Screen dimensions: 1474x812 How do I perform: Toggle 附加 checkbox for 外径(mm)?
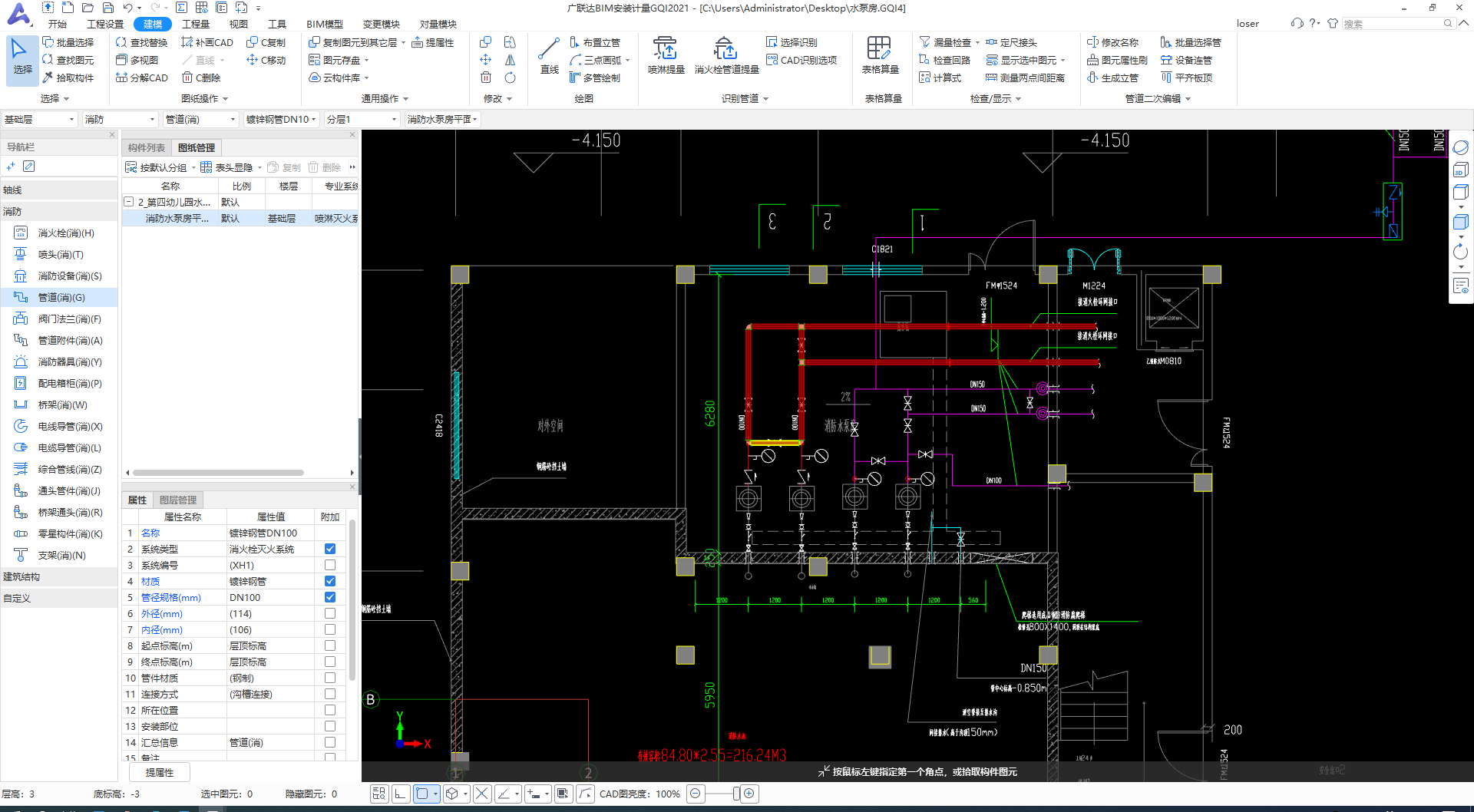coord(330,613)
